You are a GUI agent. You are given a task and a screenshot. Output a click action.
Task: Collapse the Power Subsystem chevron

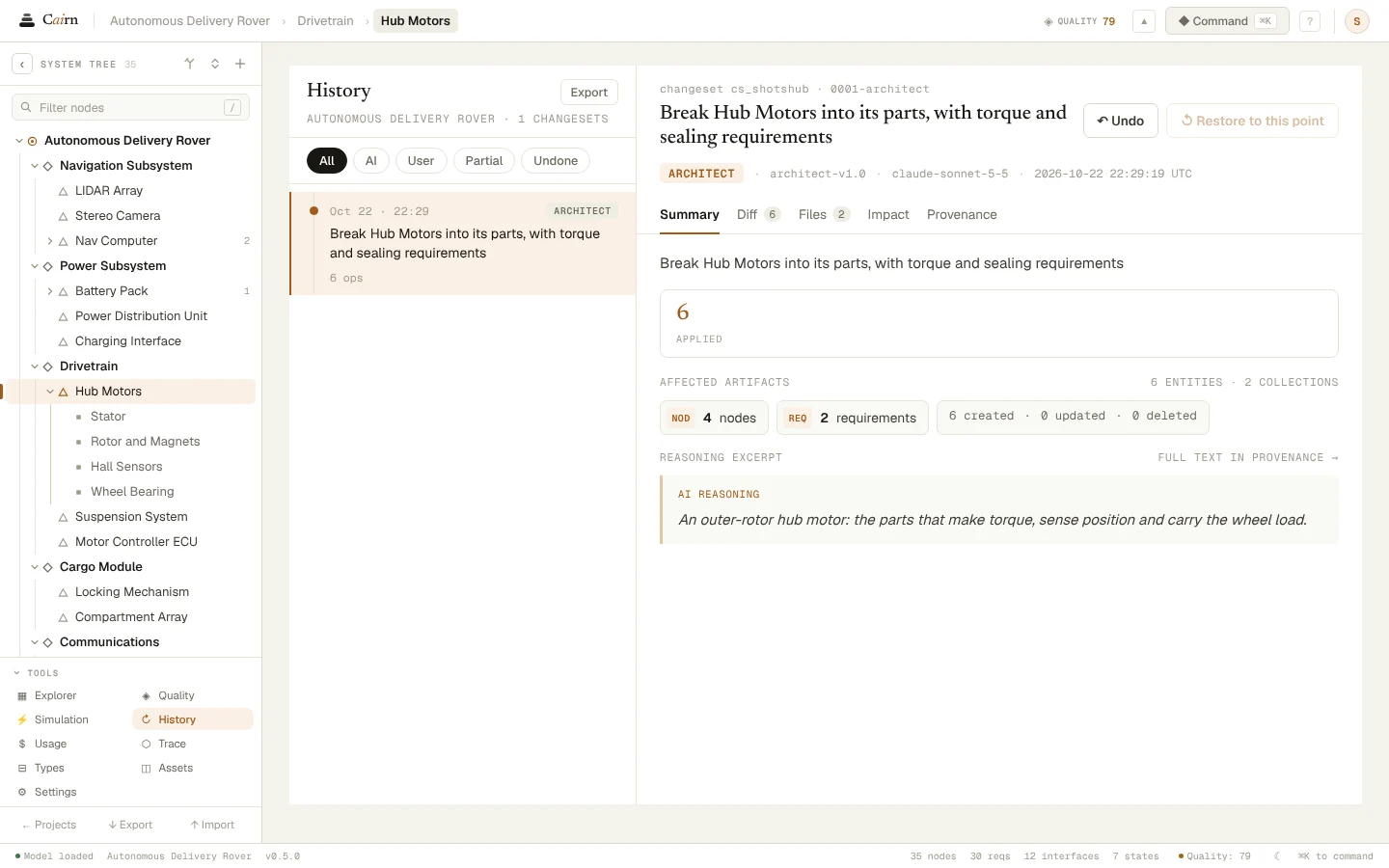(35, 266)
